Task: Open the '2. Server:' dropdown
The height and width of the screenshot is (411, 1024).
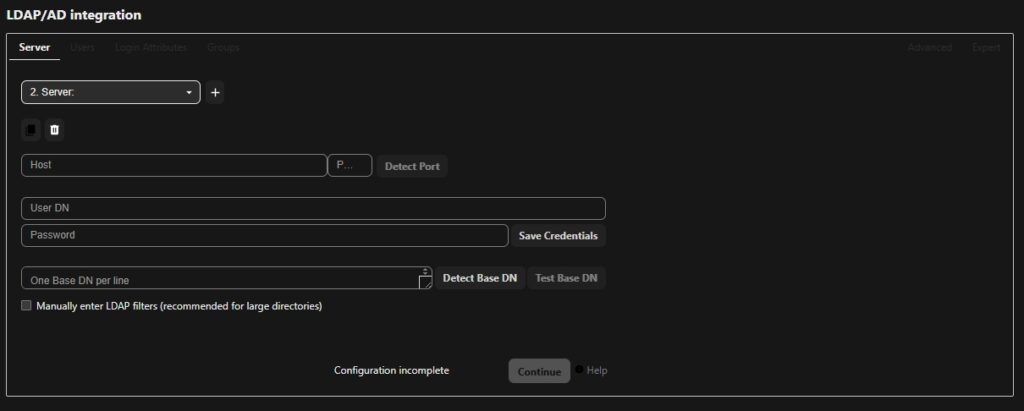Action: pyautogui.click(x=111, y=92)
